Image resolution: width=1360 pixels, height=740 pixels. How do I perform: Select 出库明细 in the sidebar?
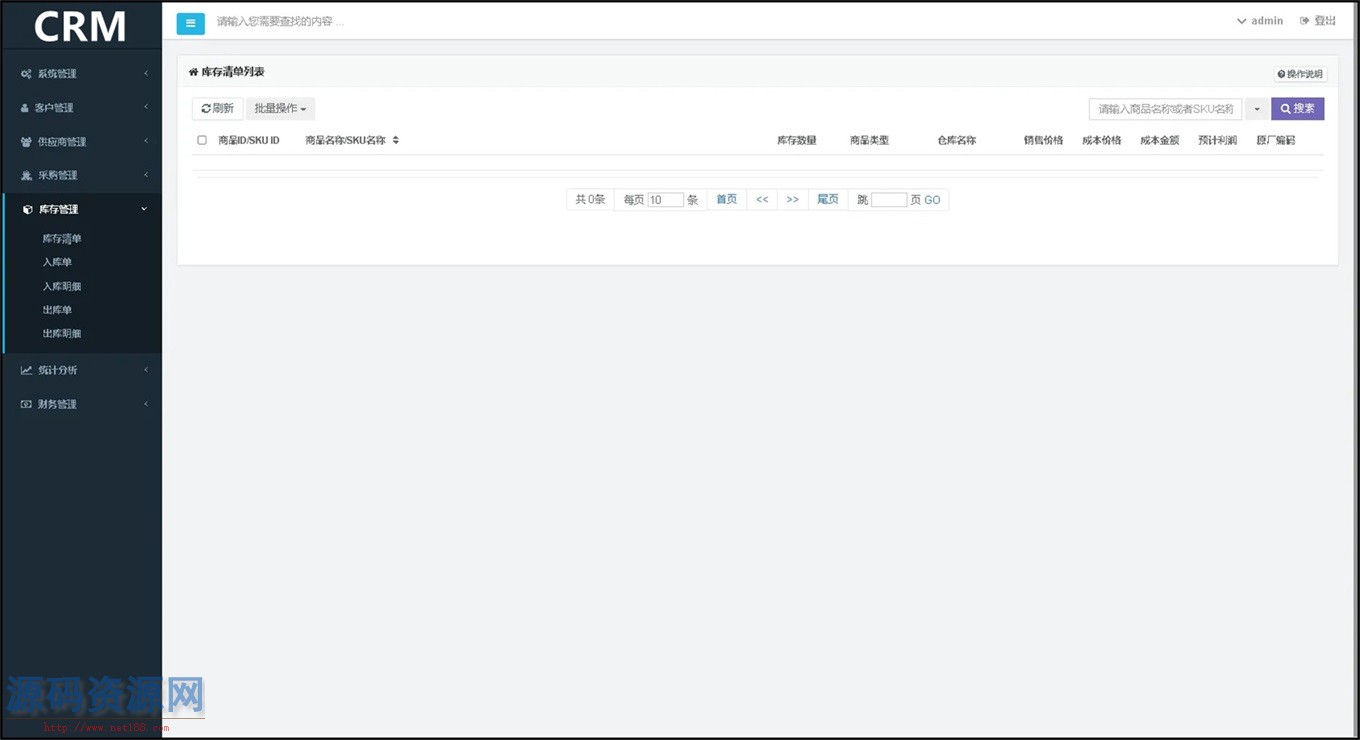[x=62, y=333]
